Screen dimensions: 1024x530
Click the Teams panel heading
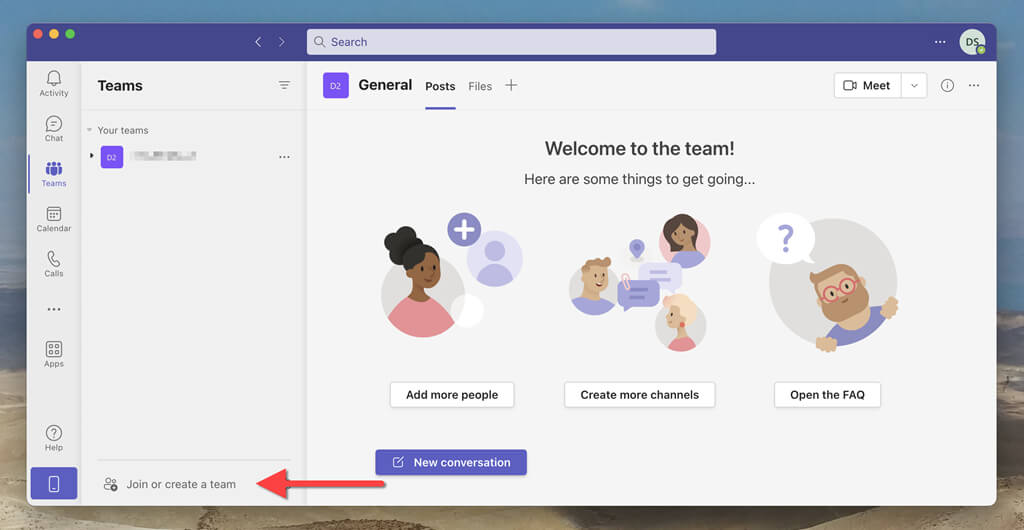[120, 86]
